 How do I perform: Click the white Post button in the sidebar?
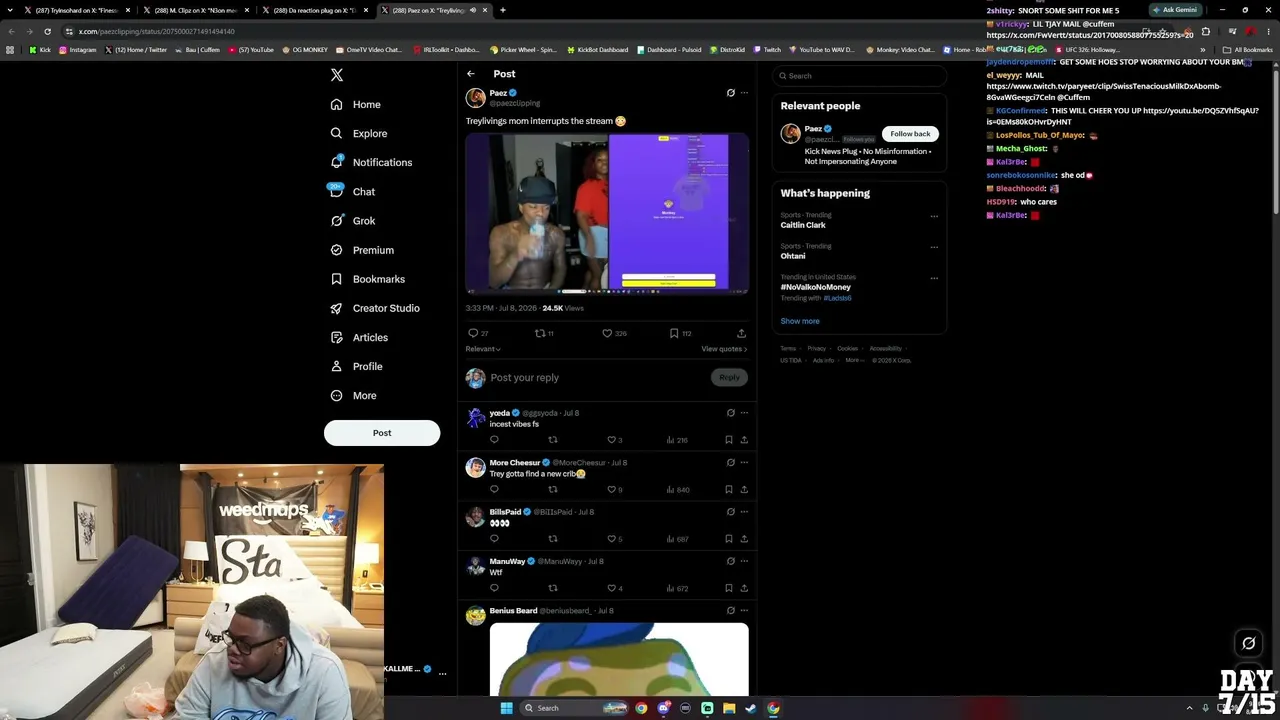coord(382,433)
